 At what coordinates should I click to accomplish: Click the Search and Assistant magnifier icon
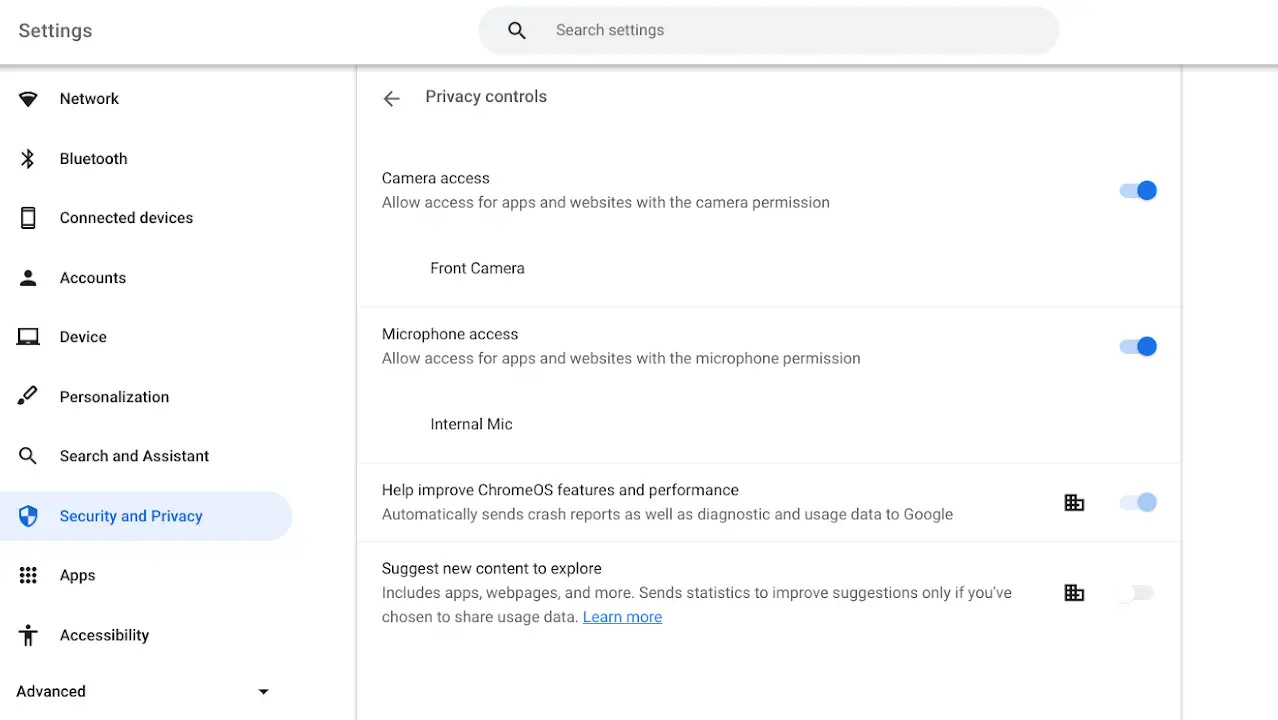click(28, 456)
